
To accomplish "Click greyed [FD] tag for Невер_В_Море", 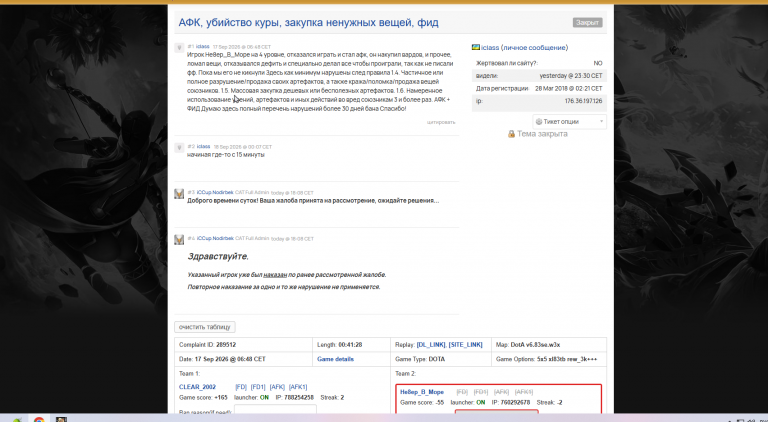I will pyautogui.click(x=462, y=392).
